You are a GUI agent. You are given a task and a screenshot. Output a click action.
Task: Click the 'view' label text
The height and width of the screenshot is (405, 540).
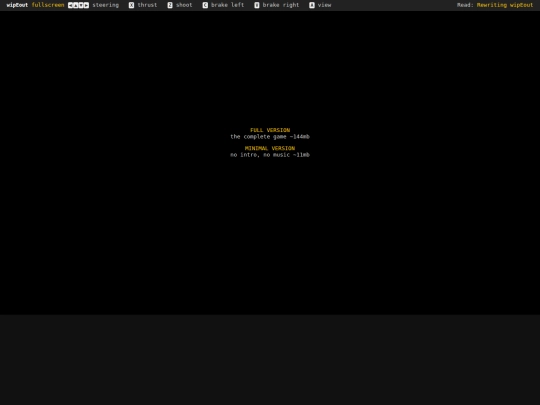click(x=324, y=5)
